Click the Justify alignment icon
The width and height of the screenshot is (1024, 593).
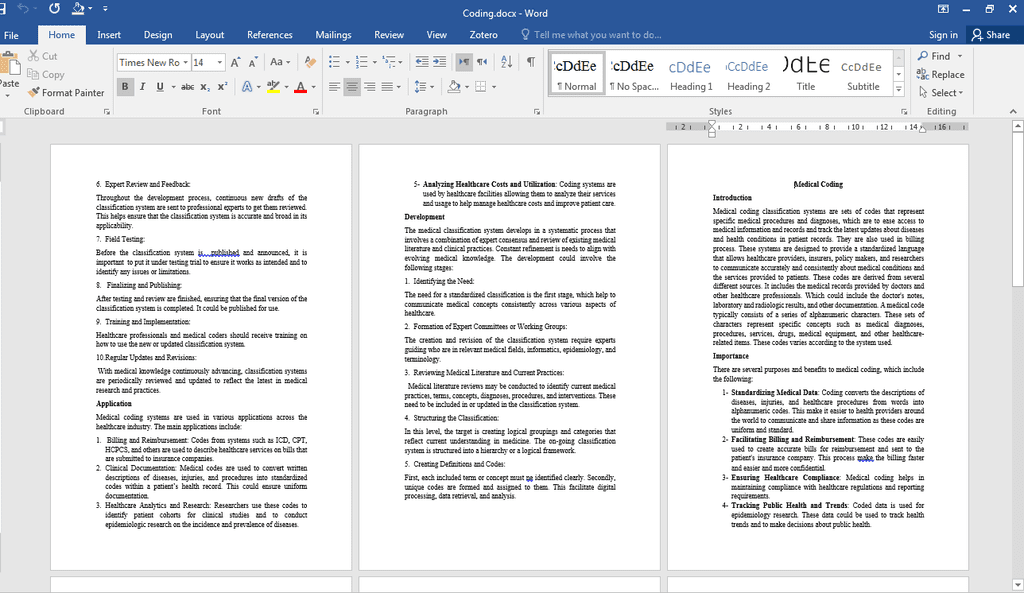tap(387, 87)
